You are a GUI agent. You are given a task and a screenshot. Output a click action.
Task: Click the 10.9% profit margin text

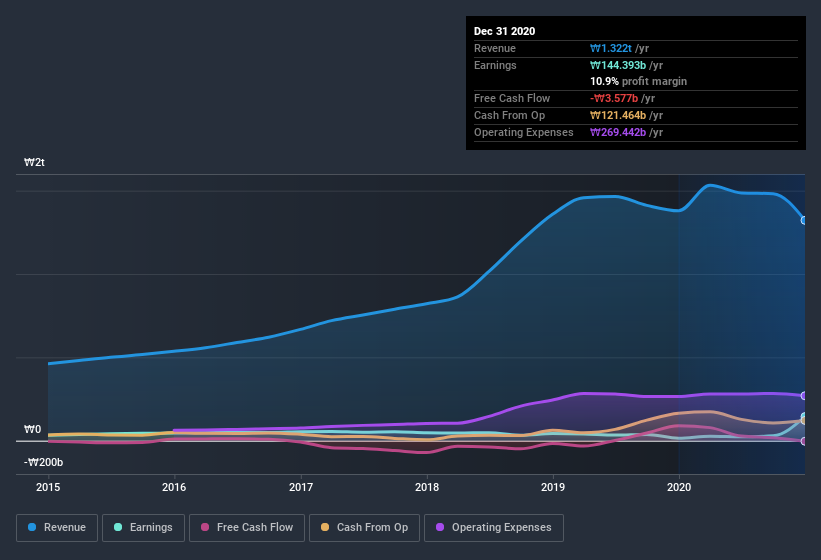click(638, 81)
